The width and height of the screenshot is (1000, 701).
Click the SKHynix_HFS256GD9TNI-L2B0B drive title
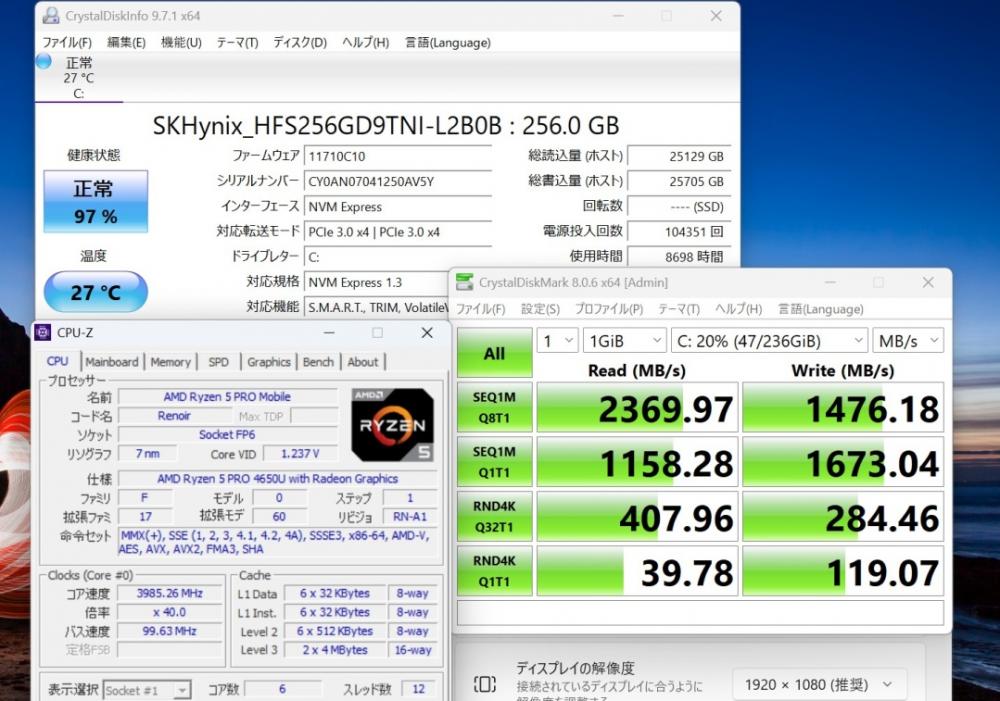386,126
